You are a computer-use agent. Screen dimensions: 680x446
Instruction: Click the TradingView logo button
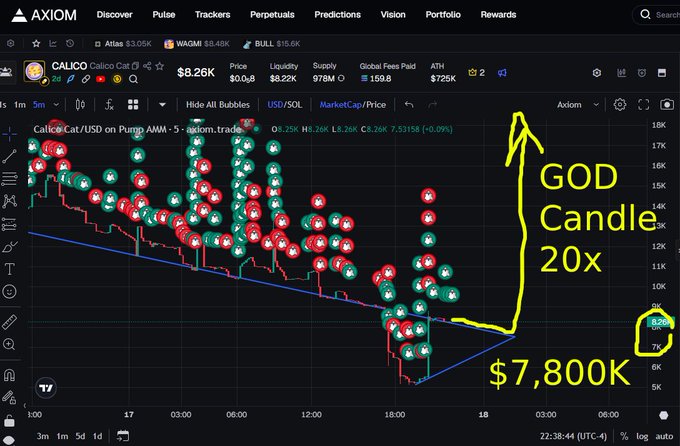[46, 388]
